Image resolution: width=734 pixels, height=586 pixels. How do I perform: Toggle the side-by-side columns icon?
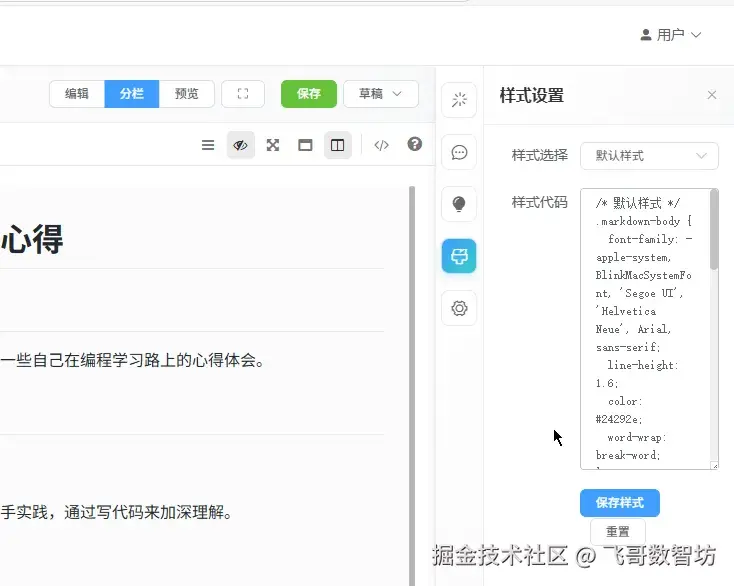(338, 145)
